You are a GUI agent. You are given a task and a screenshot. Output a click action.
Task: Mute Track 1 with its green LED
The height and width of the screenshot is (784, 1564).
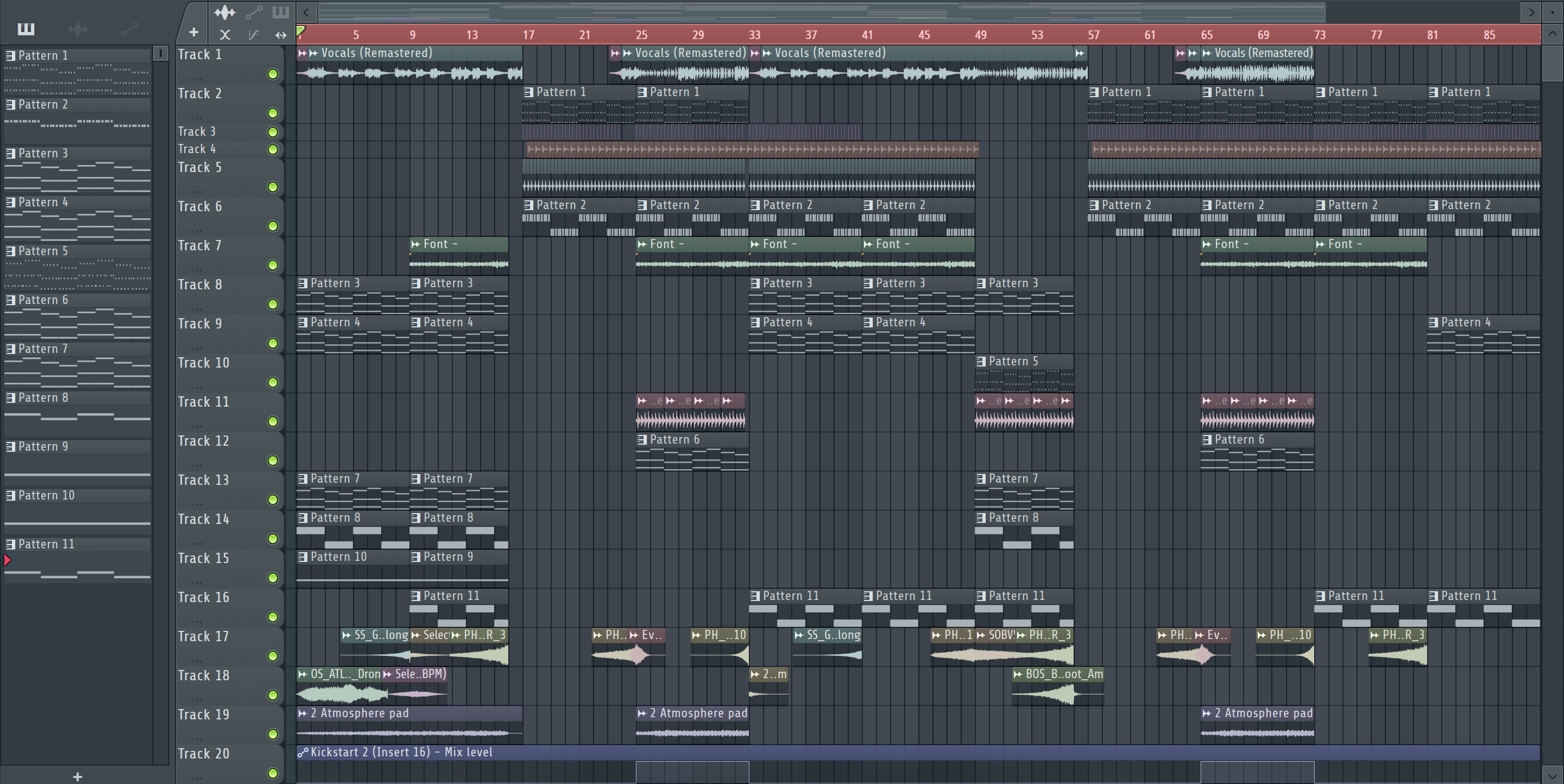pos(273,74)
